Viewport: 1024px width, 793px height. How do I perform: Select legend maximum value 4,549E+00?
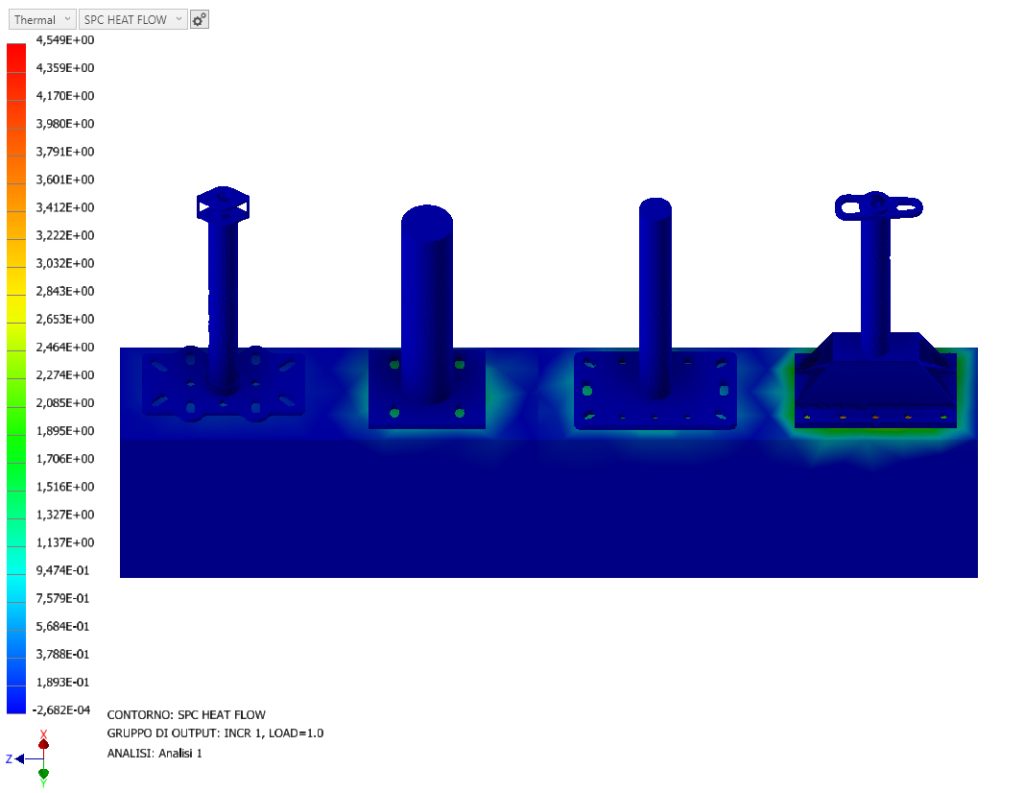tap(65, 40)
